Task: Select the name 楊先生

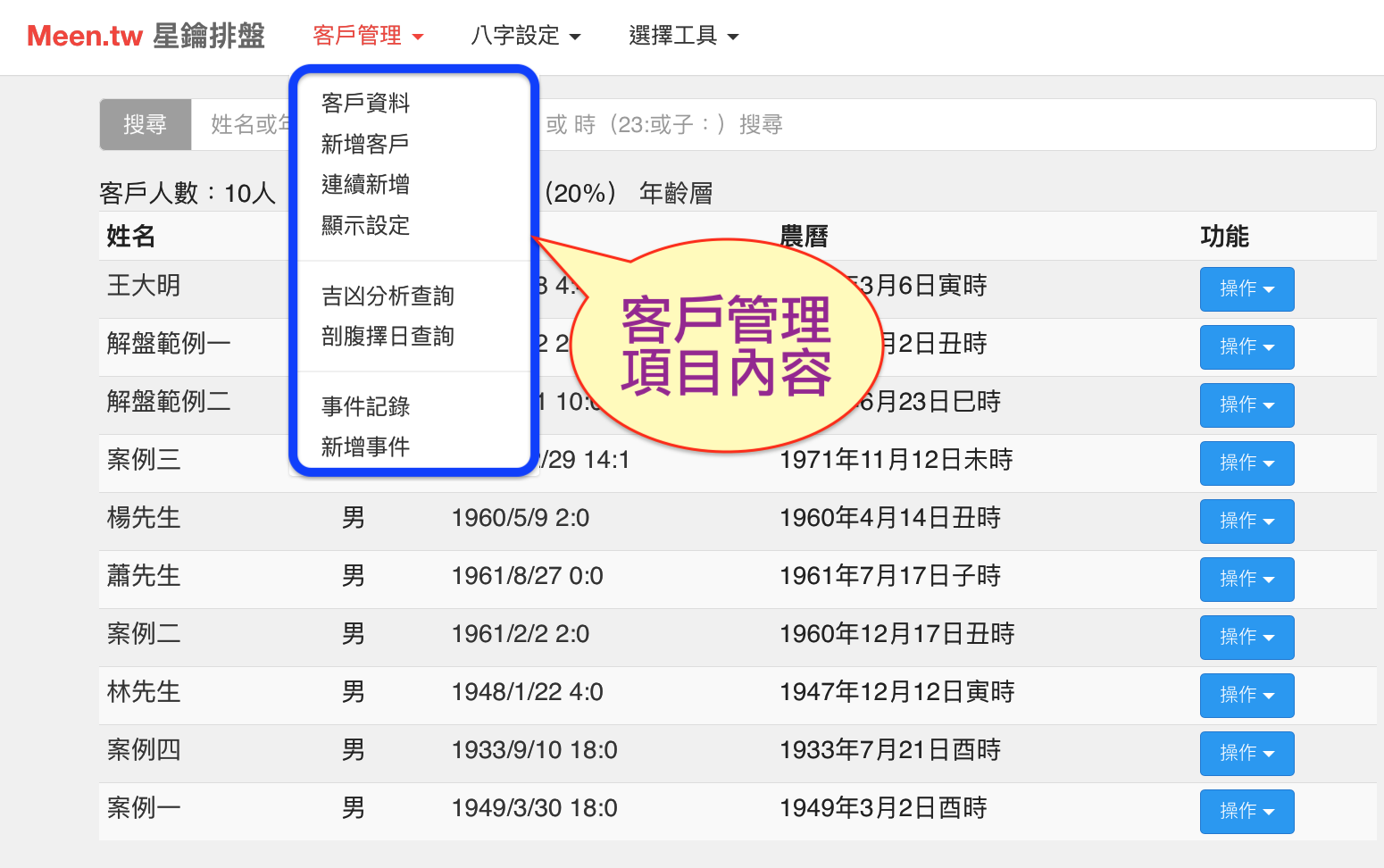Action: point(144,517)
